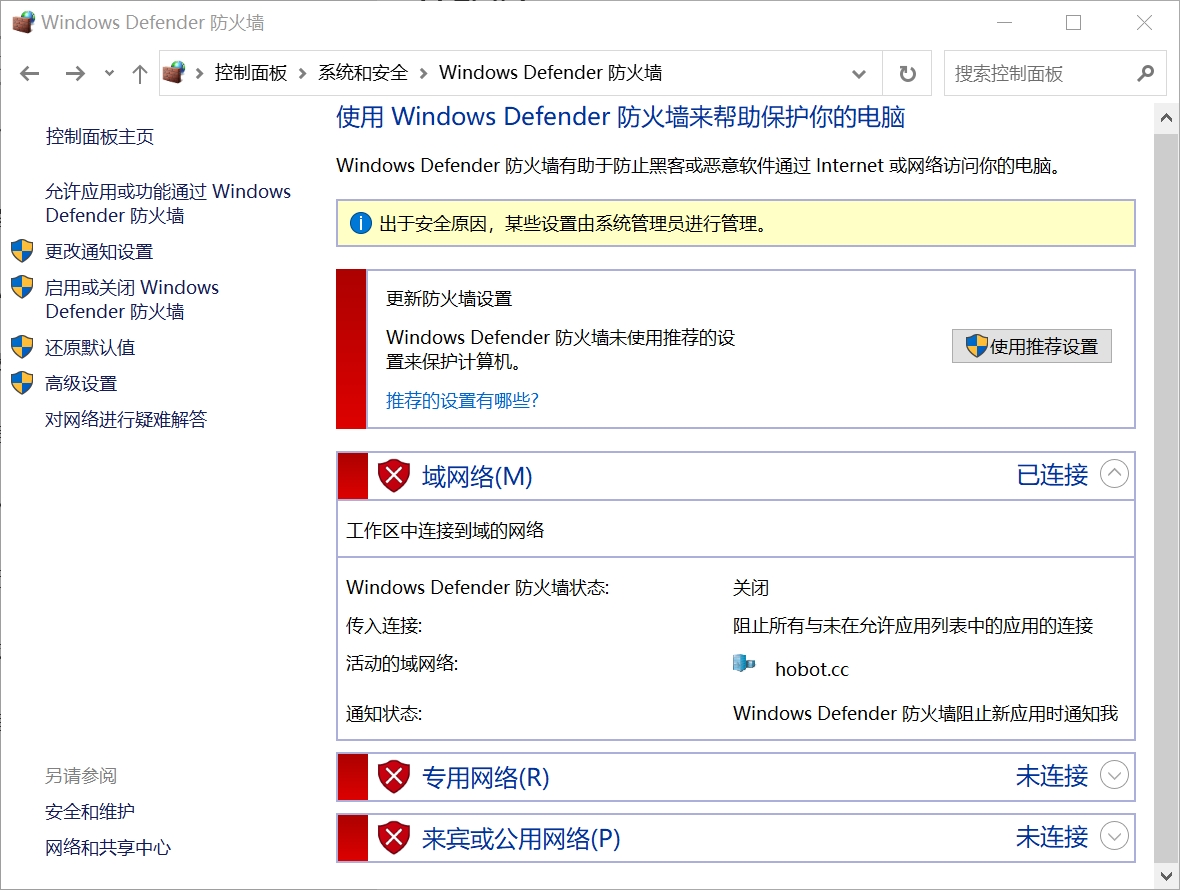
Task: Click the vertical scrollbar down arrow
Action: (1166, 875)
